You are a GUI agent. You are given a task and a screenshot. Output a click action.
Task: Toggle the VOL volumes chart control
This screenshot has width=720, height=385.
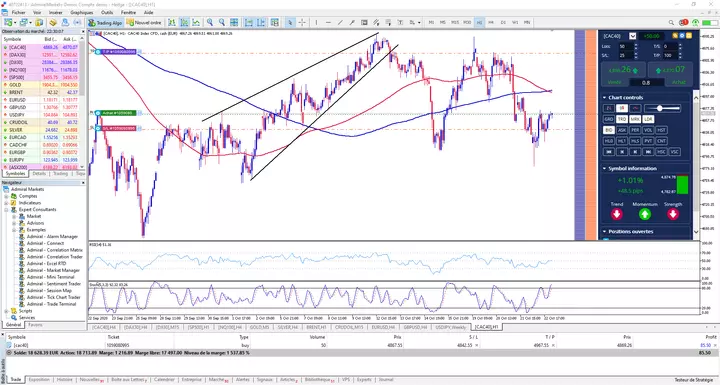648,130
